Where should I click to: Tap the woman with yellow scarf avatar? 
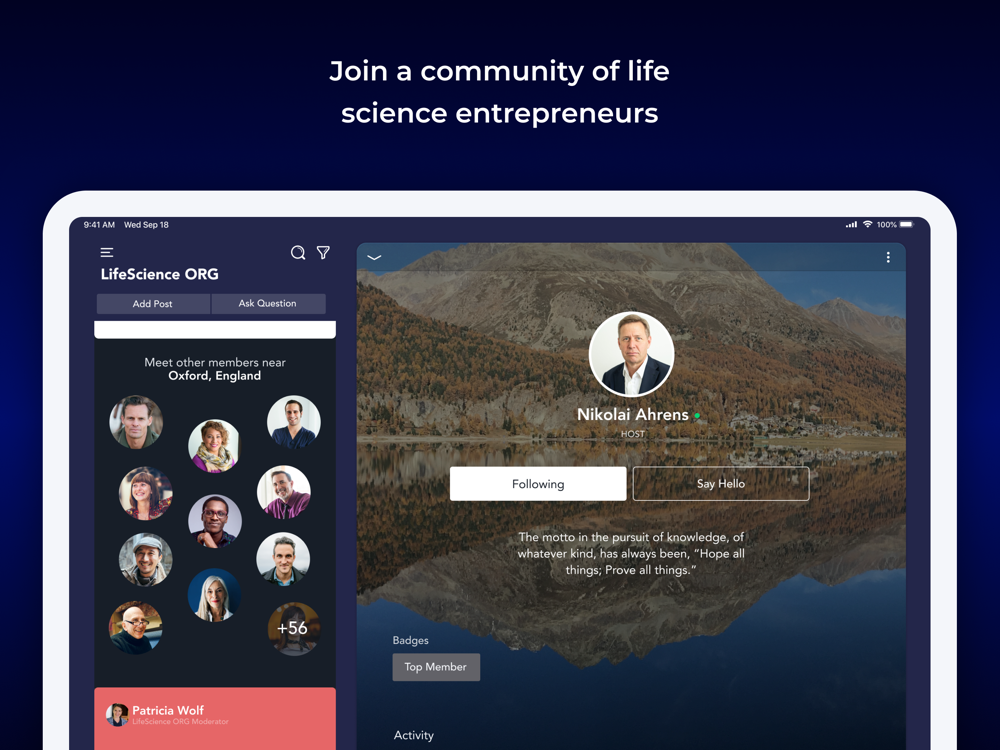(214, 446)
